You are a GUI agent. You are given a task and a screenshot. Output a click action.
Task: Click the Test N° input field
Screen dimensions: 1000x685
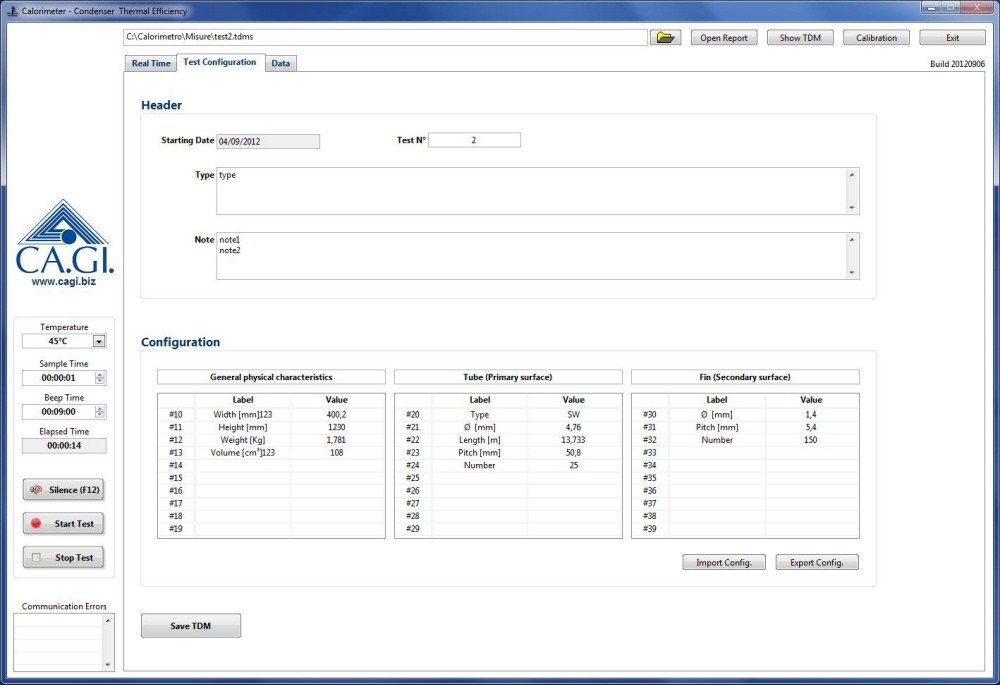pyautogui.click(x=474, y=140)
